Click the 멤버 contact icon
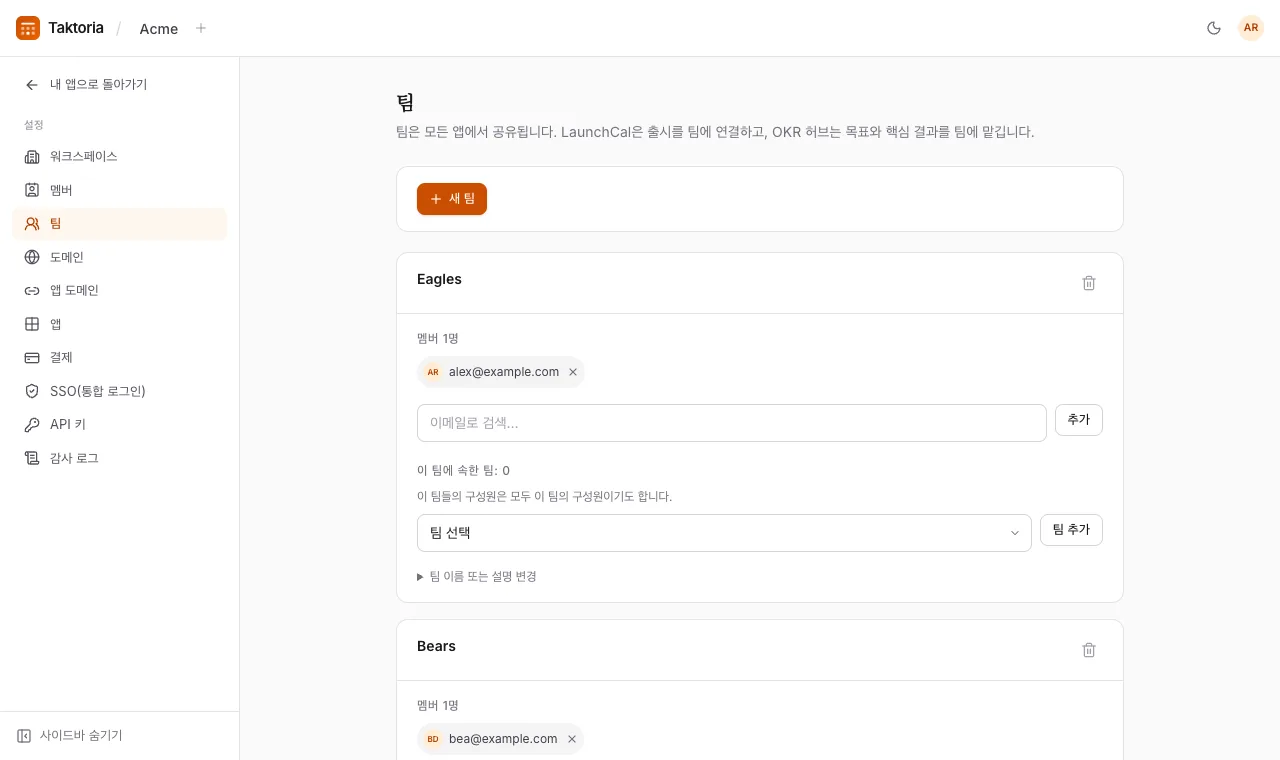This screenshot has width=1280, height=760. click(x=32, y=190)
